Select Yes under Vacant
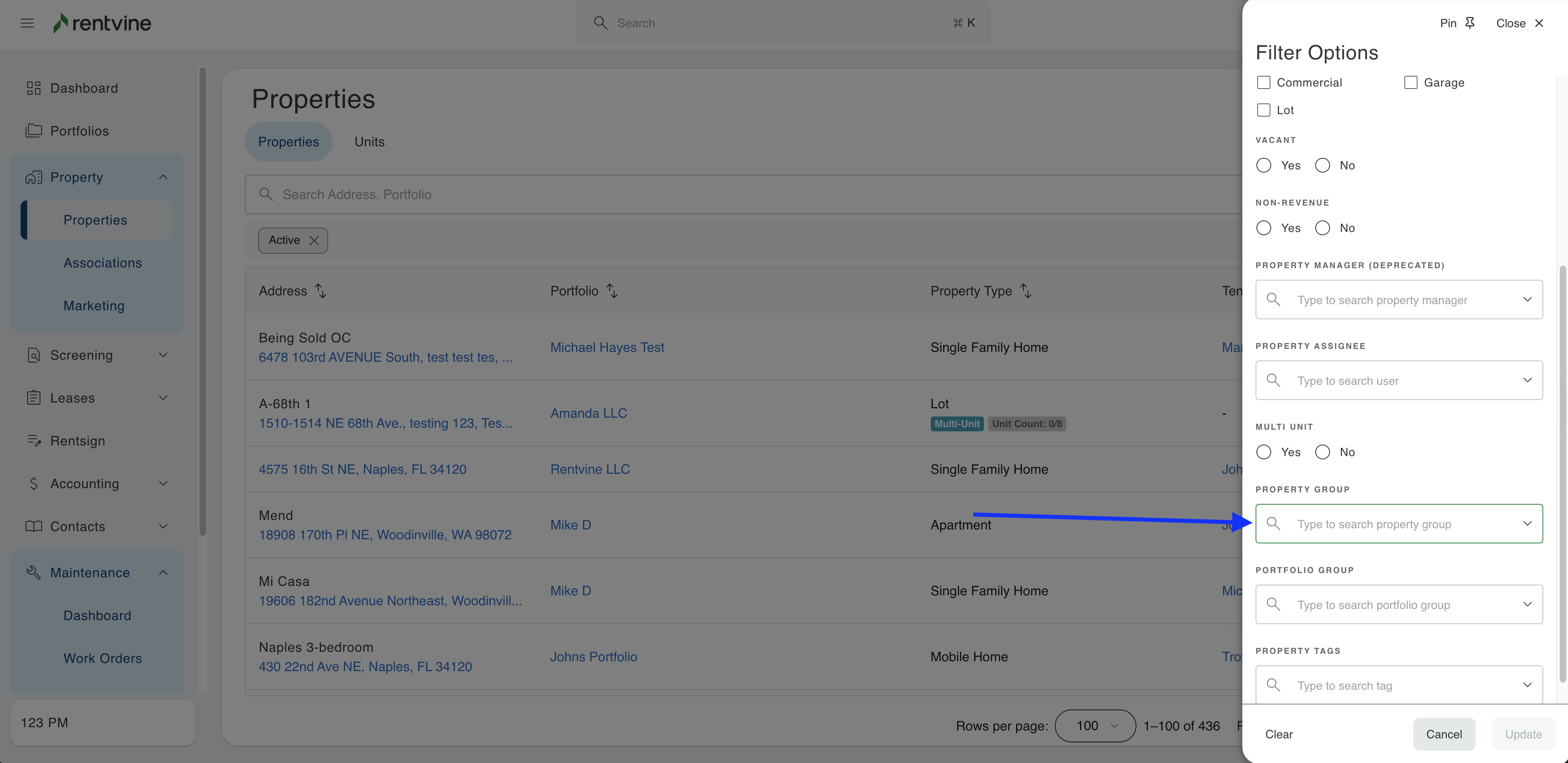Viewport: 1568px width, 763px height. click(1264, 166)
